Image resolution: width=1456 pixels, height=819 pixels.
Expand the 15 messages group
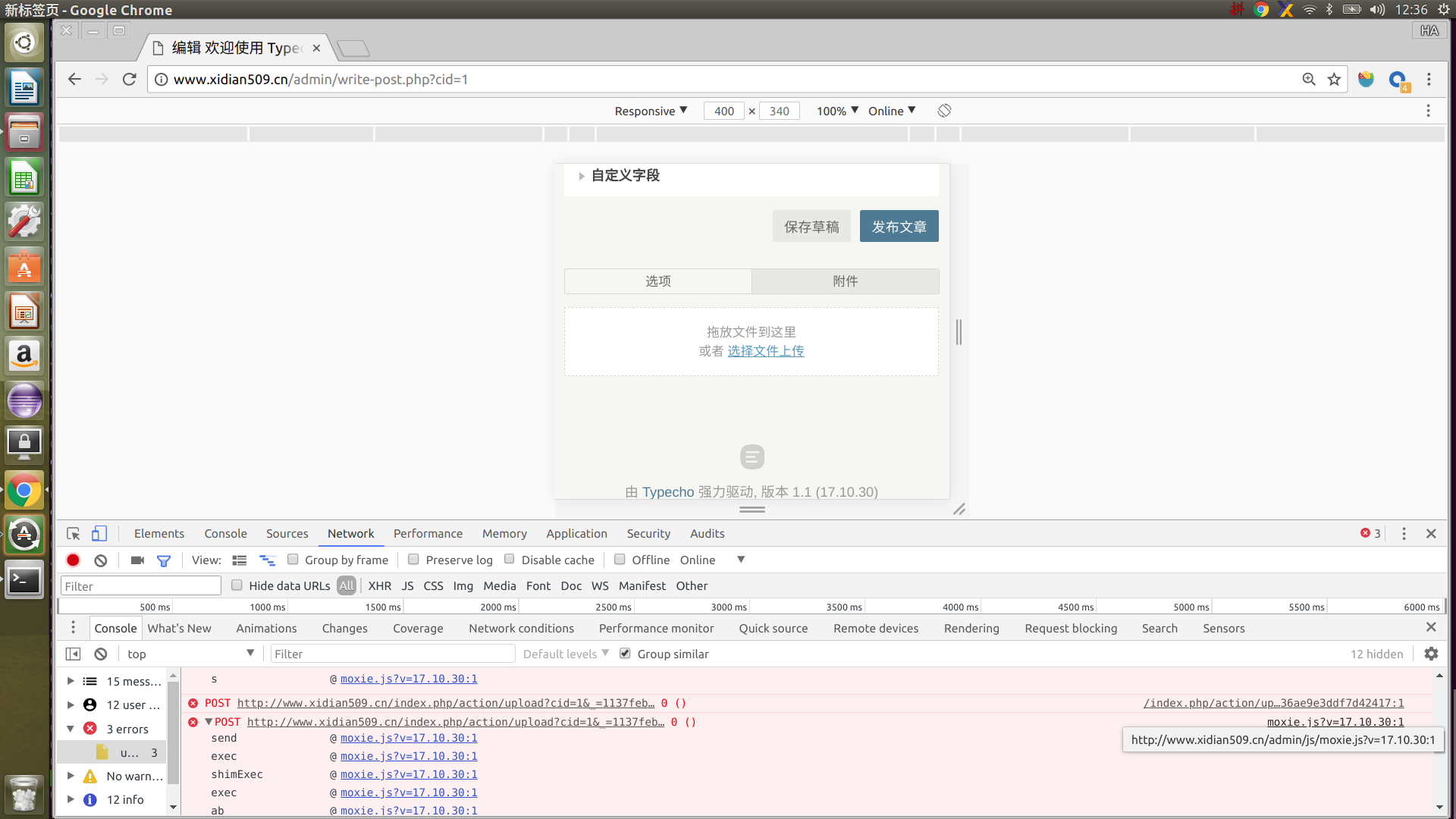[x=71, y=681]
